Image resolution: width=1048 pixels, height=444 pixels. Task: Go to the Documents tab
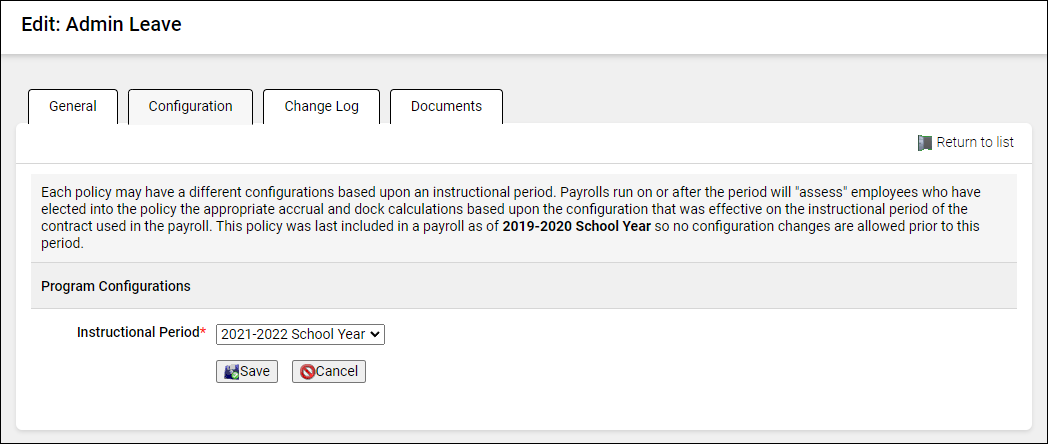tap(446, 106)
